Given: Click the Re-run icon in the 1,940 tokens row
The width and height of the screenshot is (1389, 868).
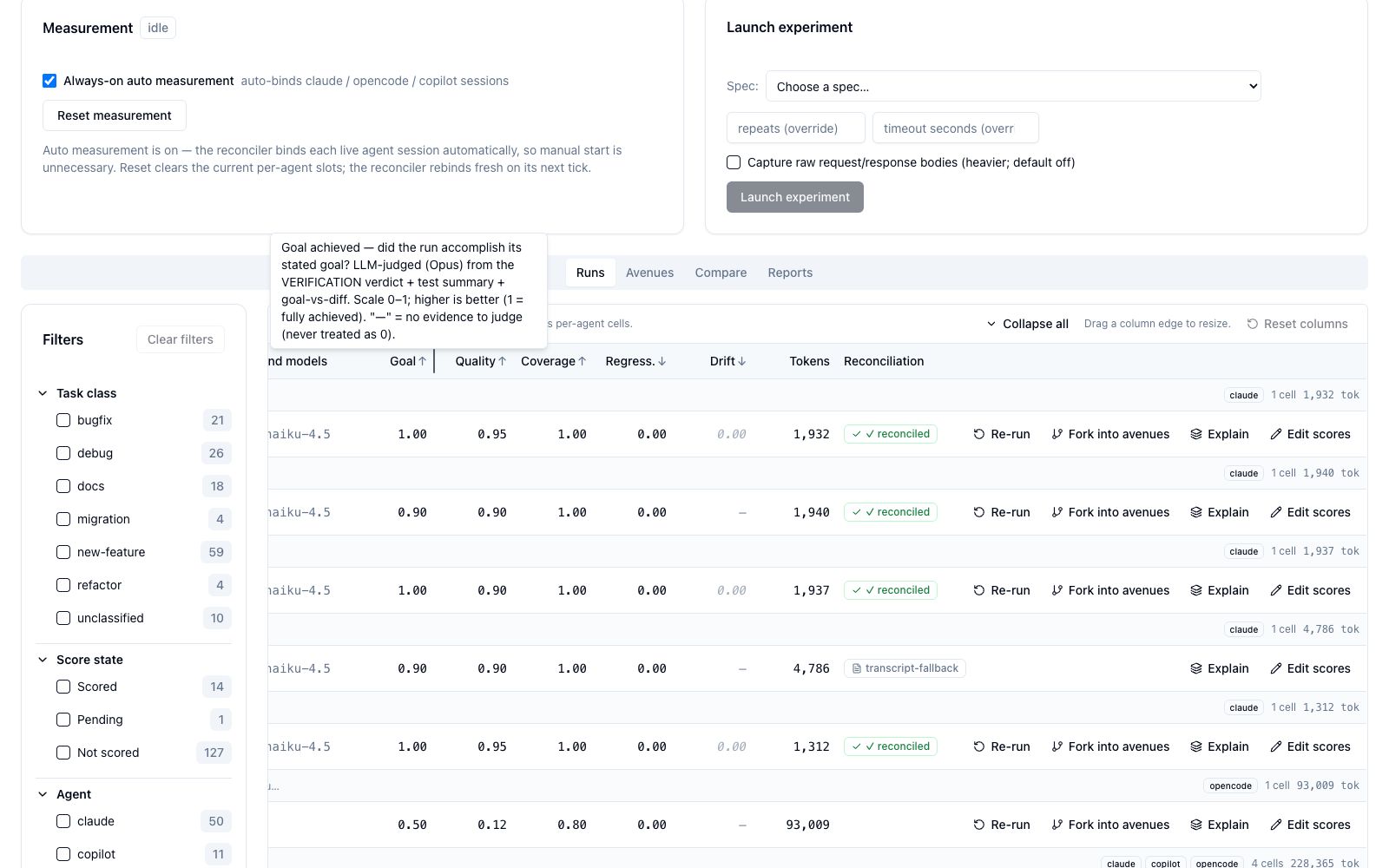Looking at the screenshot, I should coord(979,512).
